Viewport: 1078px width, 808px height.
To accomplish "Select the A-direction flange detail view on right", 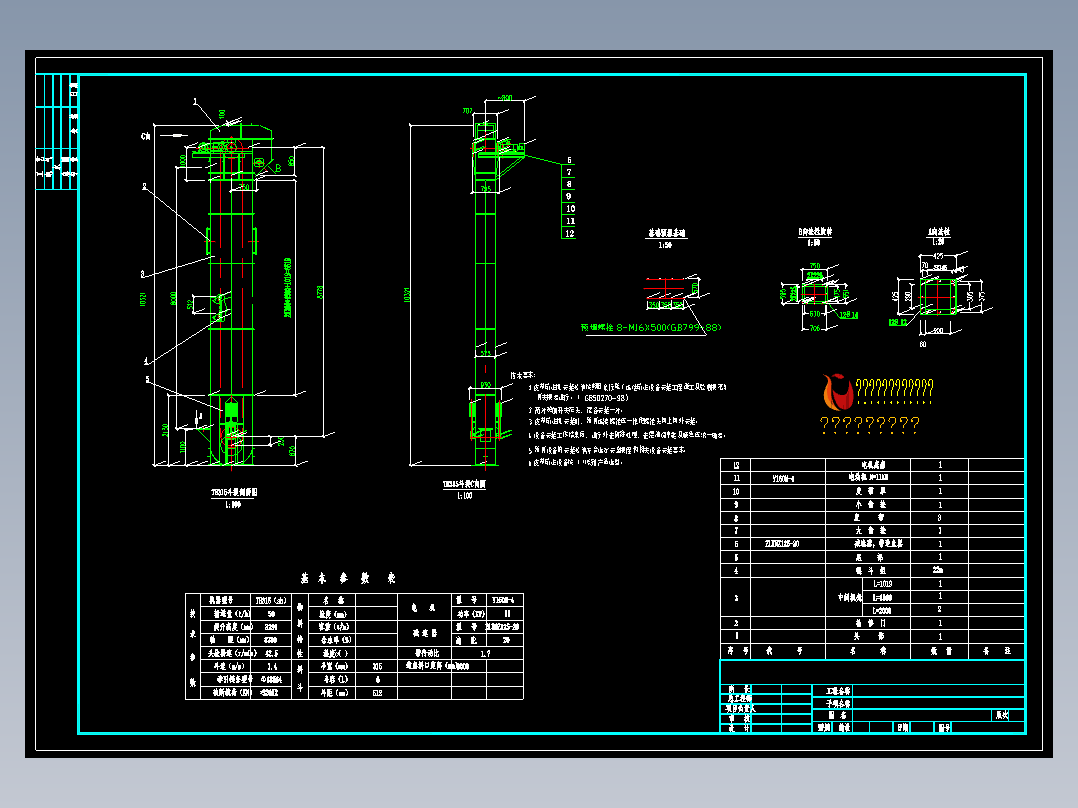I will [940, 289].
